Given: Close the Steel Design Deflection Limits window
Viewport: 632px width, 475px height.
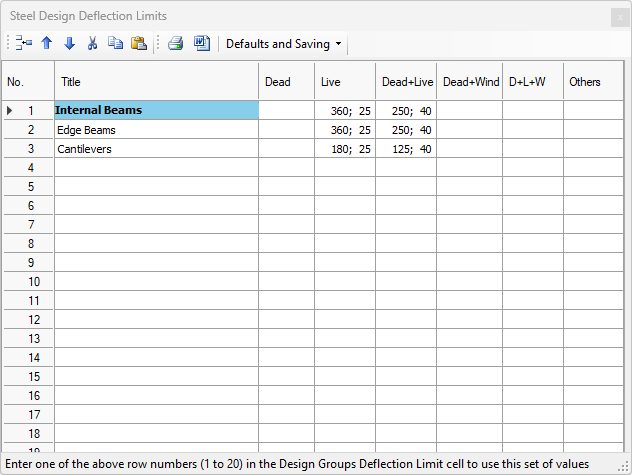Looking at the screenshot, I should pos(617,16).
